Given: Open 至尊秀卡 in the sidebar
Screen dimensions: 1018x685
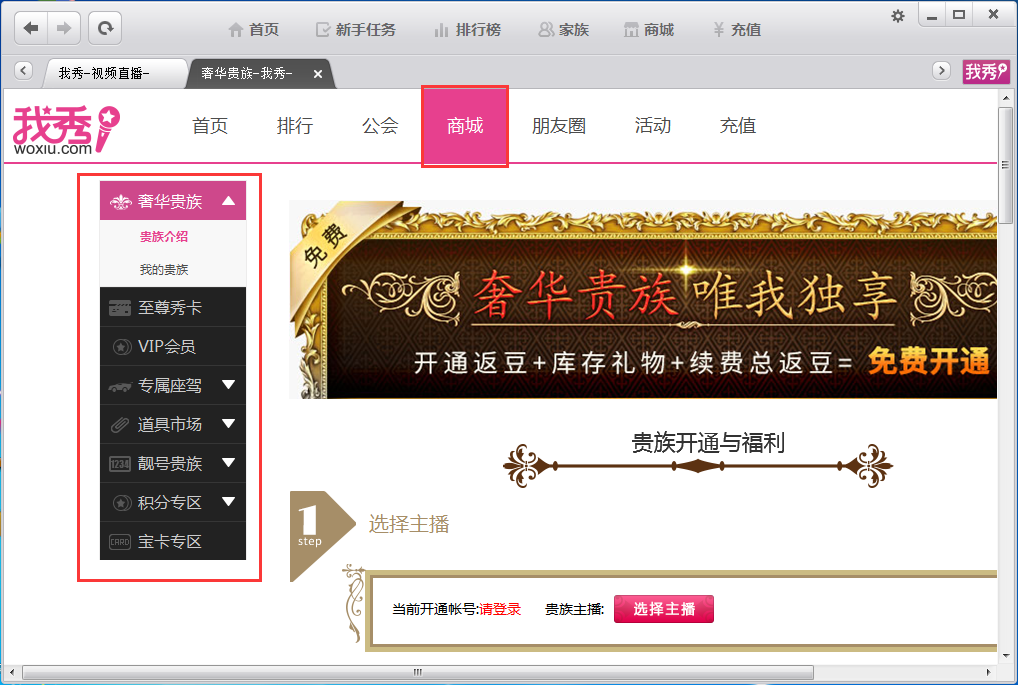Looking at the screenshot, I should [x=170, y=308].
